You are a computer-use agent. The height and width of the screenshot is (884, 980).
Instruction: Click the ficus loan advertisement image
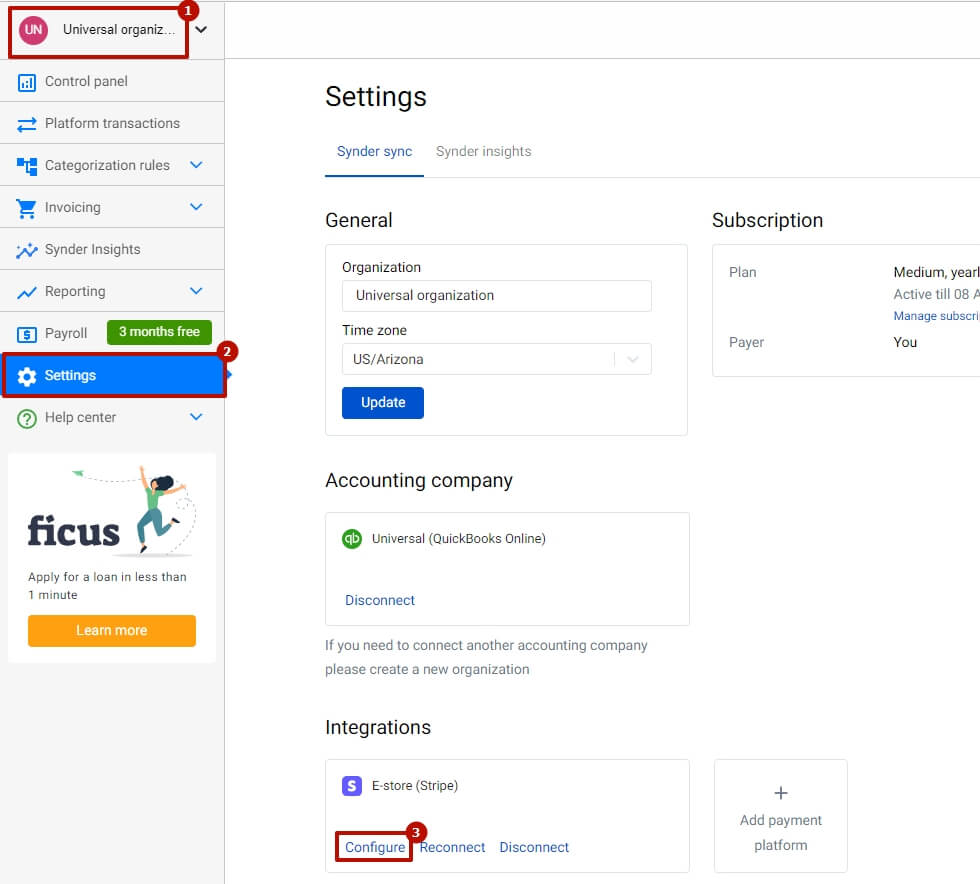point(112,511)
